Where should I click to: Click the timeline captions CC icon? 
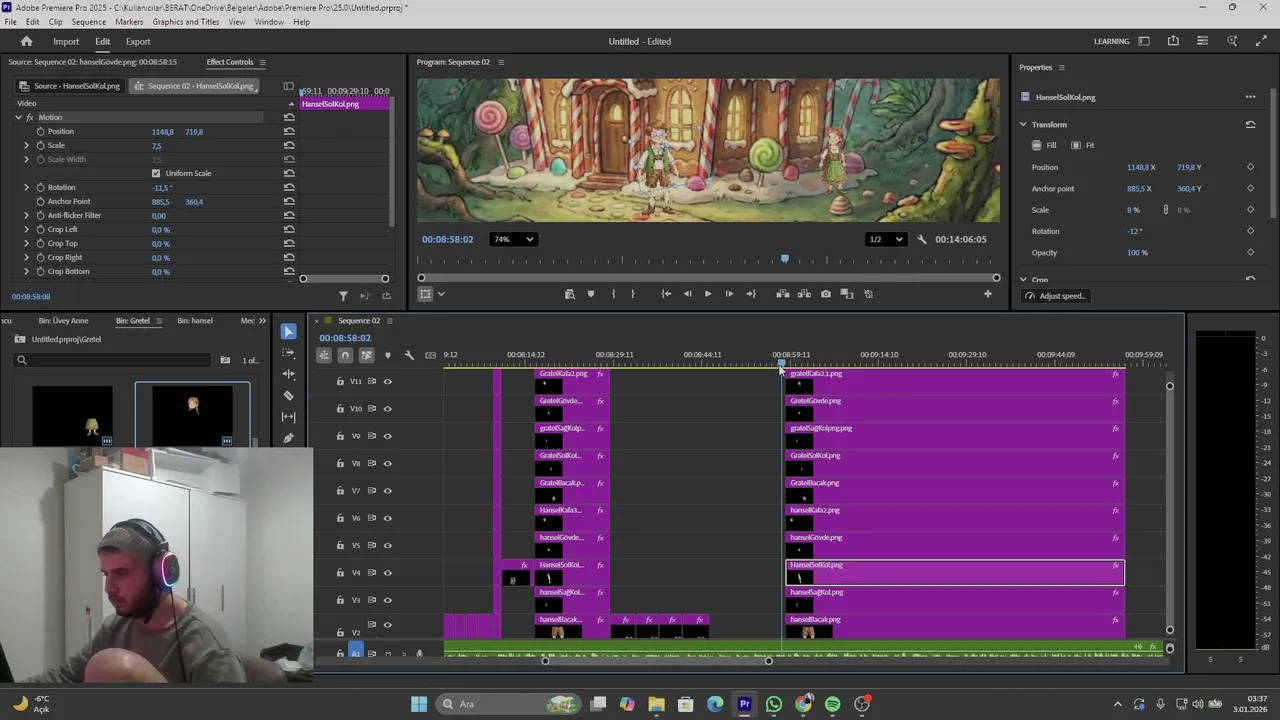coord(430,355)
